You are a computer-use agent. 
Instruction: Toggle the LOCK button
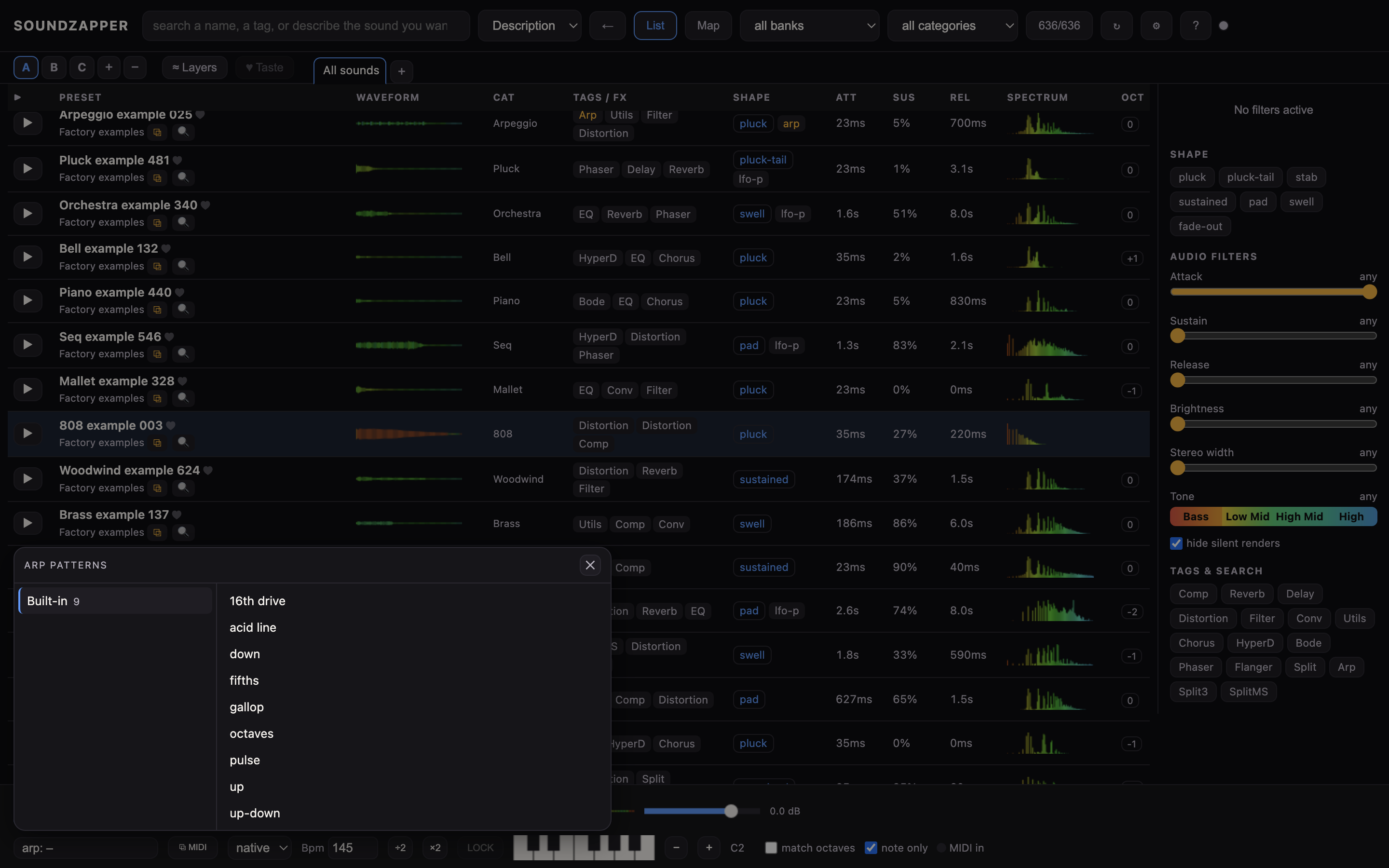pyautogui.click(x=480, y=848)
